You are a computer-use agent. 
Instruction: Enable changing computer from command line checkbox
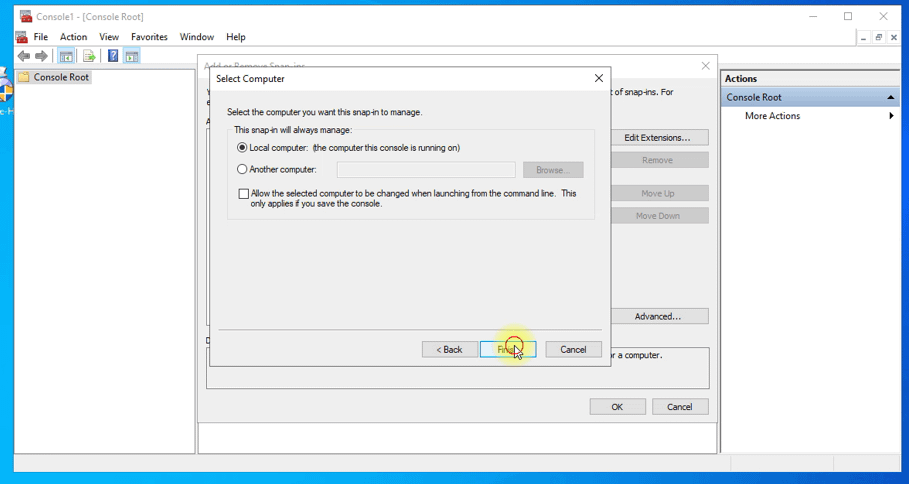[x=243, y=194]
